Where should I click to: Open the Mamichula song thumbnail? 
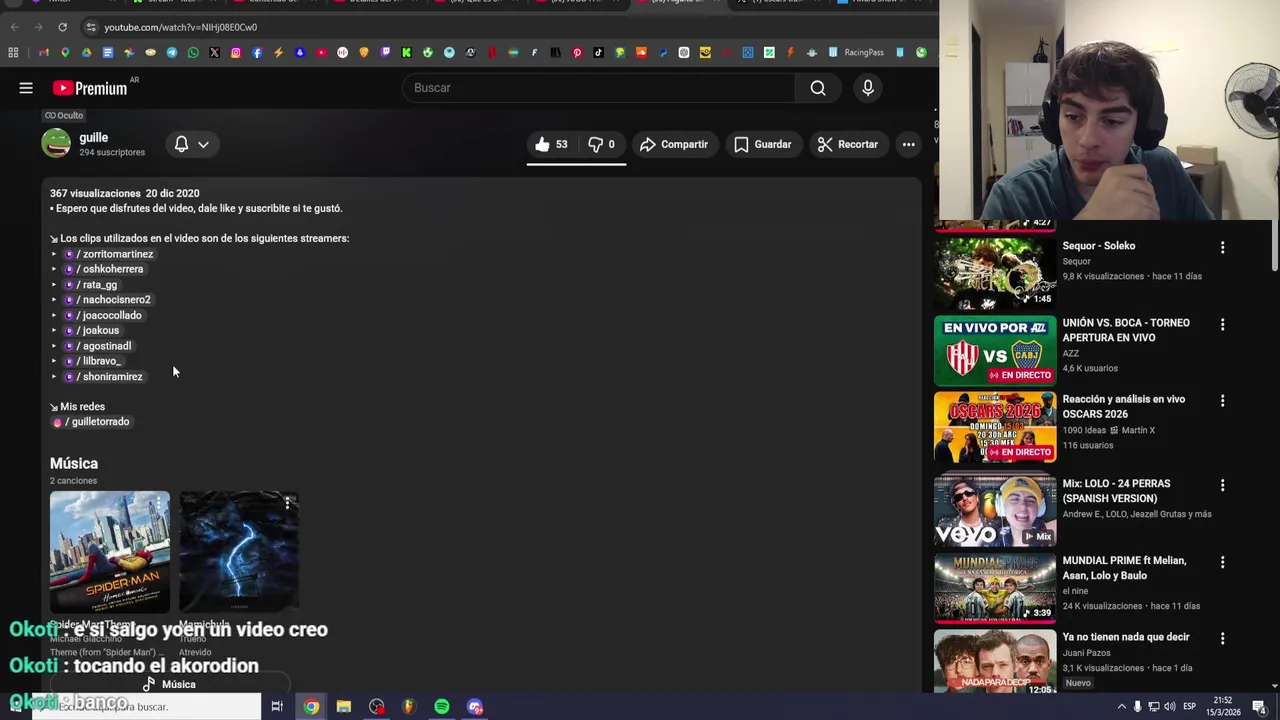click(239, 551)
